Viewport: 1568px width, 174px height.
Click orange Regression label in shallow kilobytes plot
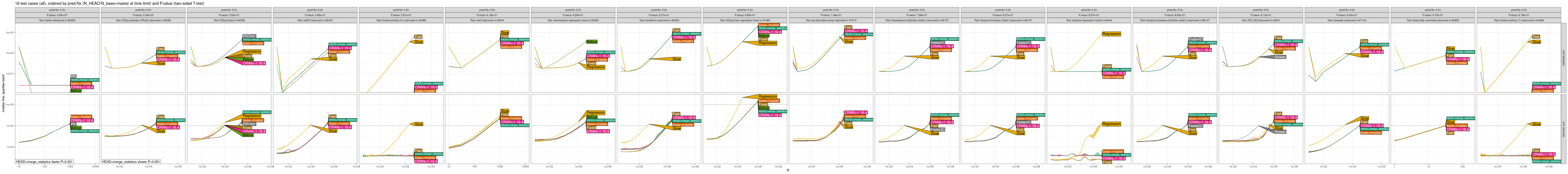(x=1112, y=34)
